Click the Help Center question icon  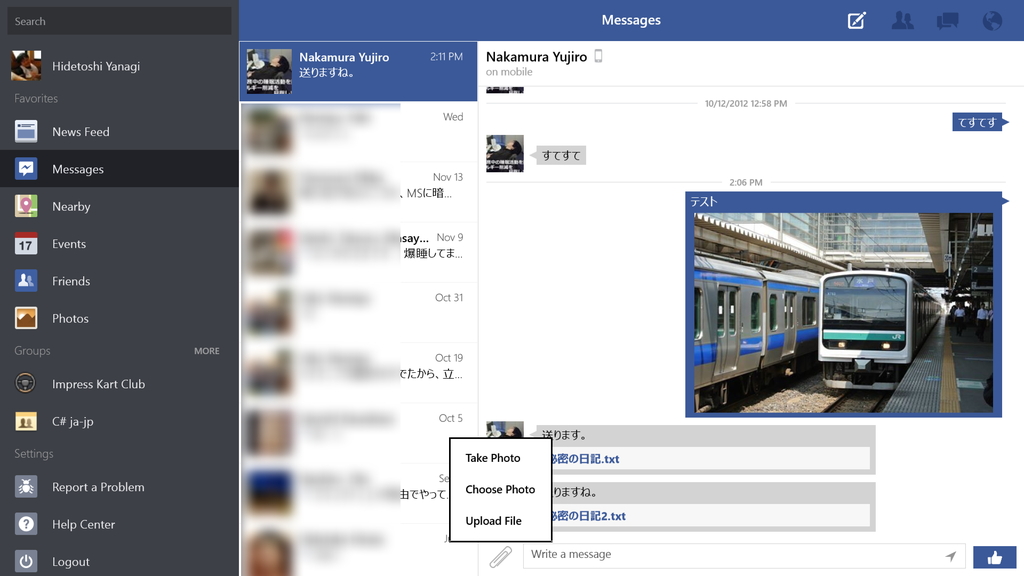click(26, 524)
